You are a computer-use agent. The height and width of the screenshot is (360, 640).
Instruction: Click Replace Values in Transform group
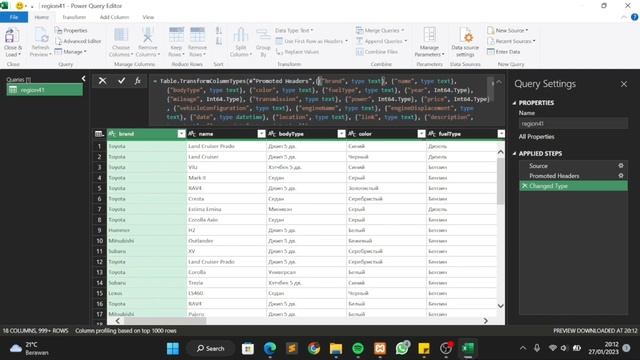click(x=297, y=52)
